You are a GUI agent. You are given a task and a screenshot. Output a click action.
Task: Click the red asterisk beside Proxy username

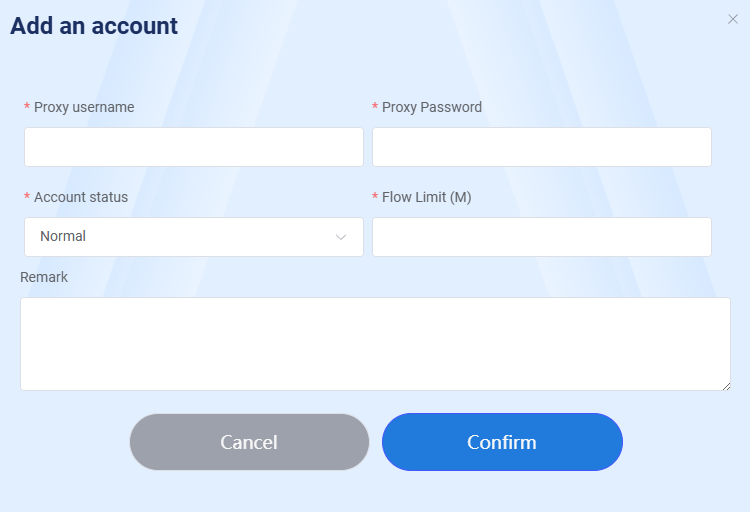[x=27, y=106]
